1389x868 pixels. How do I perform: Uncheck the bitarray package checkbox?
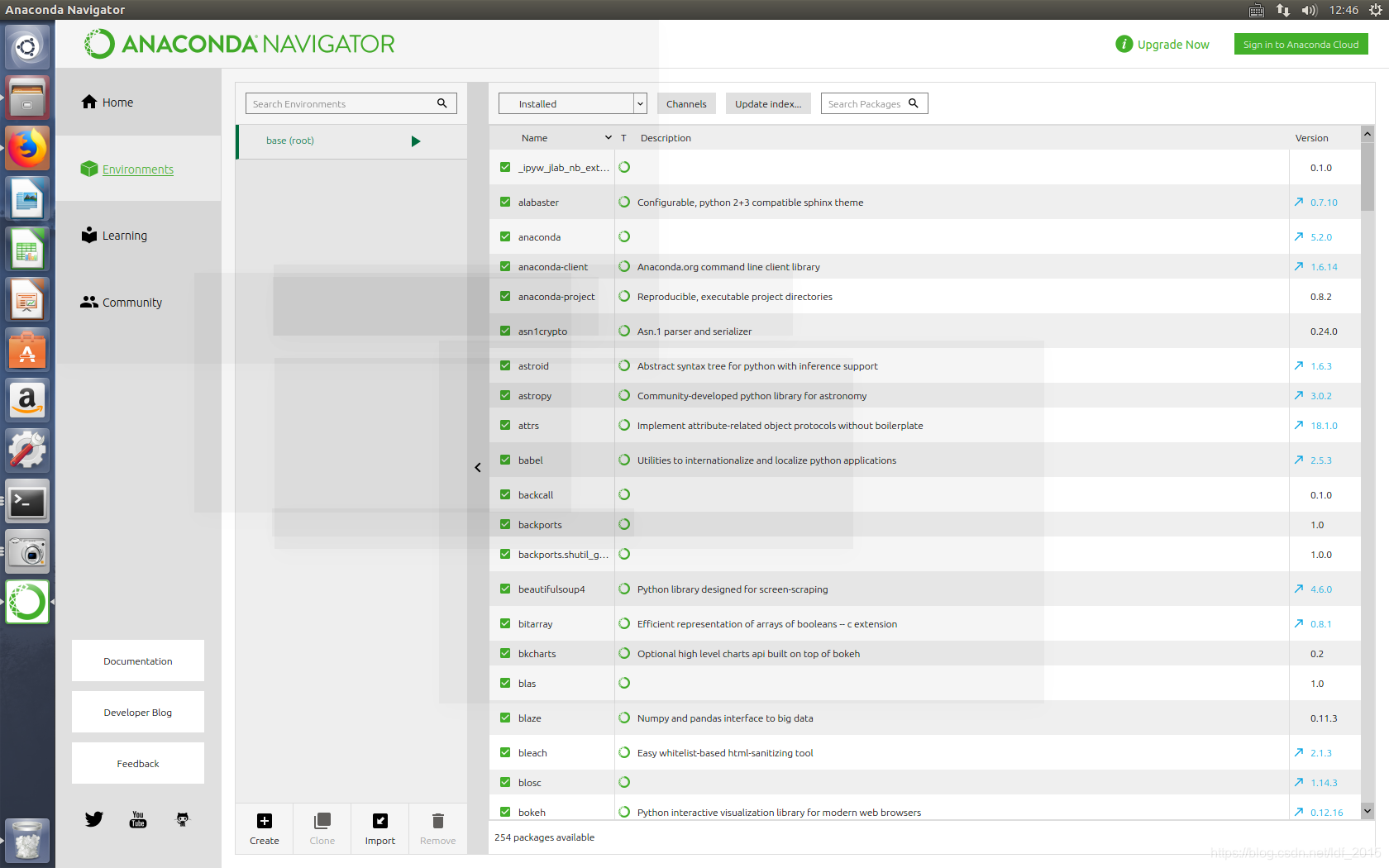pos(505,623)
